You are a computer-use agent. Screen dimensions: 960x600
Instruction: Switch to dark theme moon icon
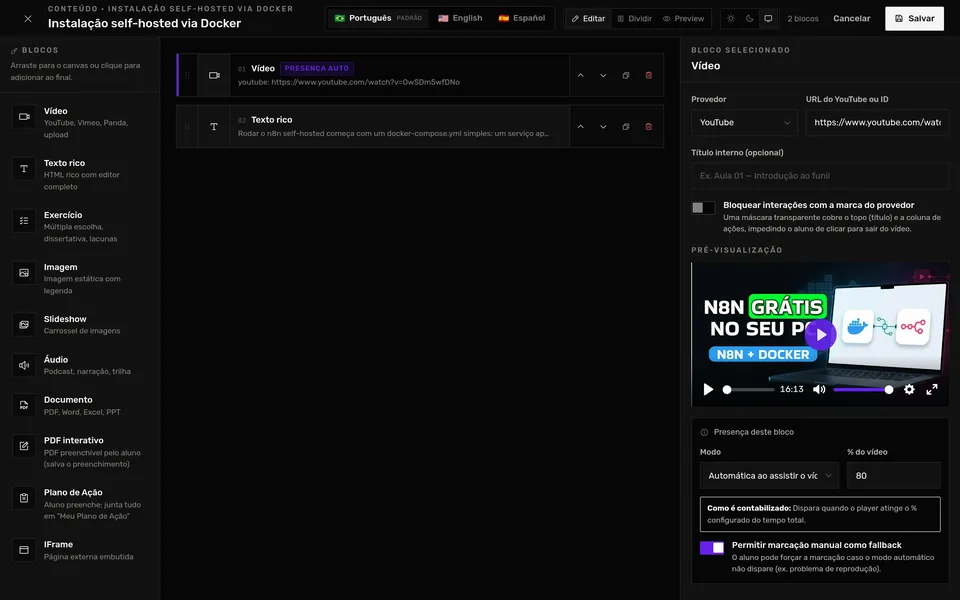click(749, 18)
